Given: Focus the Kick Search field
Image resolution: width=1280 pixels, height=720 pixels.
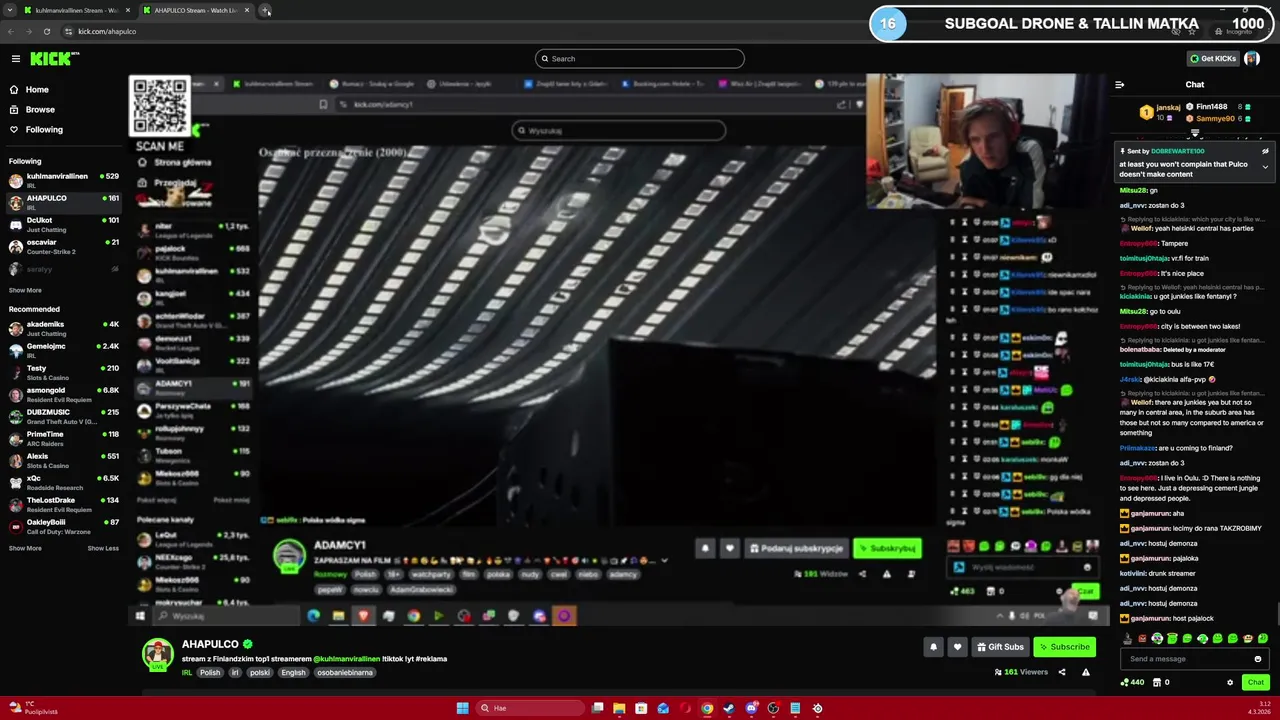Looking at the screenshot, I should click(x=640, y=59).
